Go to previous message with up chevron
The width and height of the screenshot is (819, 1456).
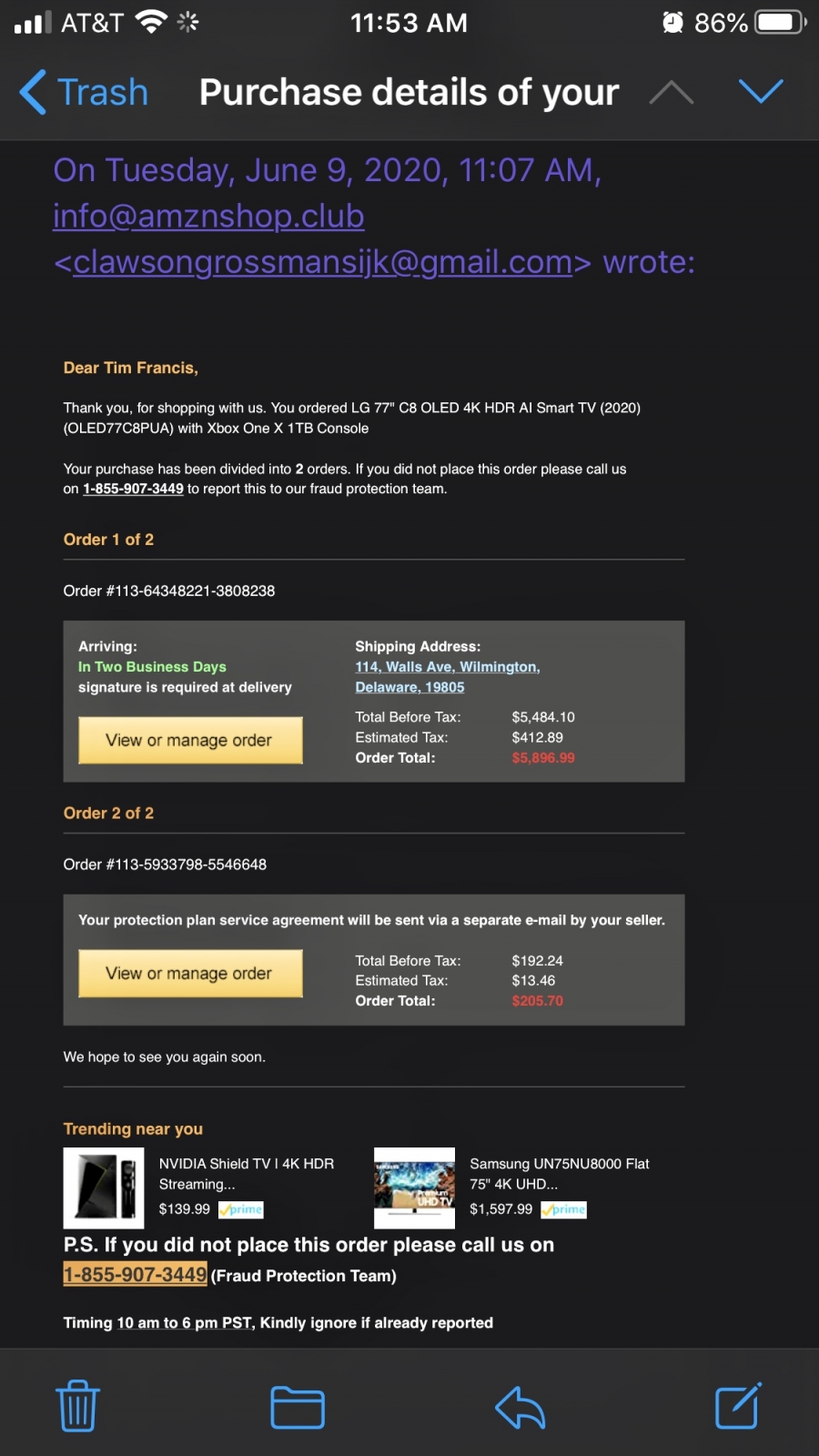click(x=672, y=92)
